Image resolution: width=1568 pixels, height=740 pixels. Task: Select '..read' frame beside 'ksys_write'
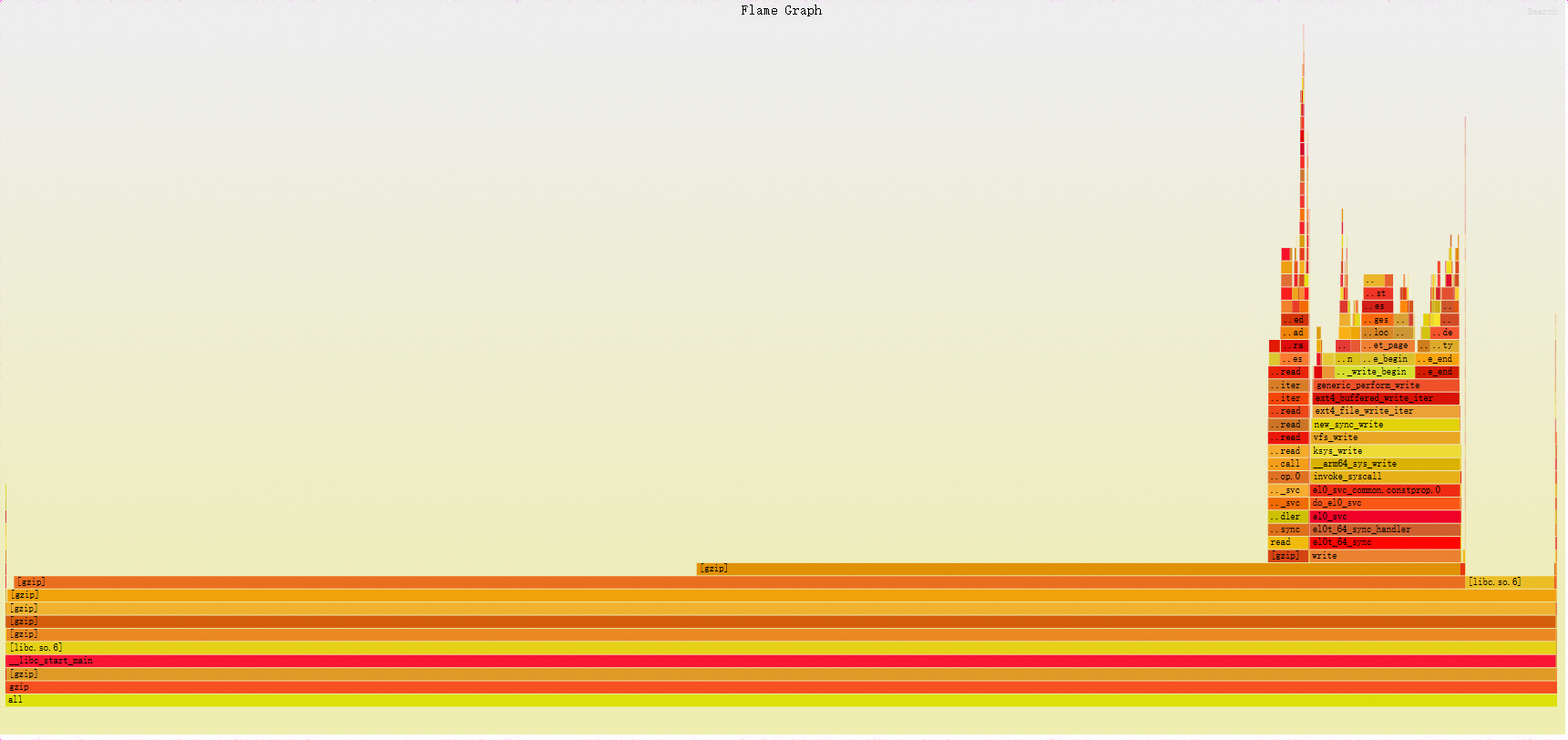click(x=1288, y=451)
